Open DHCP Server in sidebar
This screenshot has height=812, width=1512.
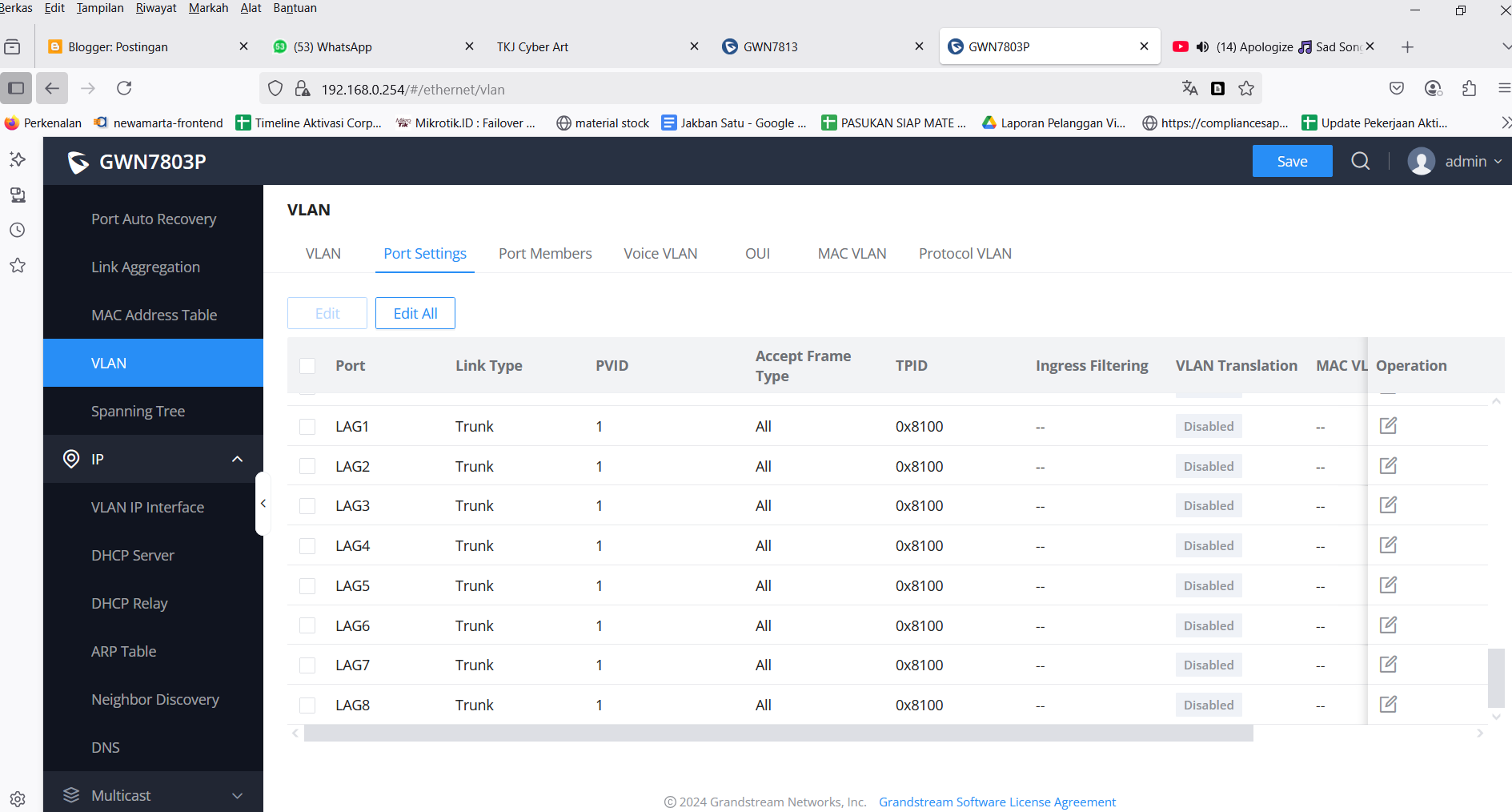pyautogui.click(x=153, y=555)
